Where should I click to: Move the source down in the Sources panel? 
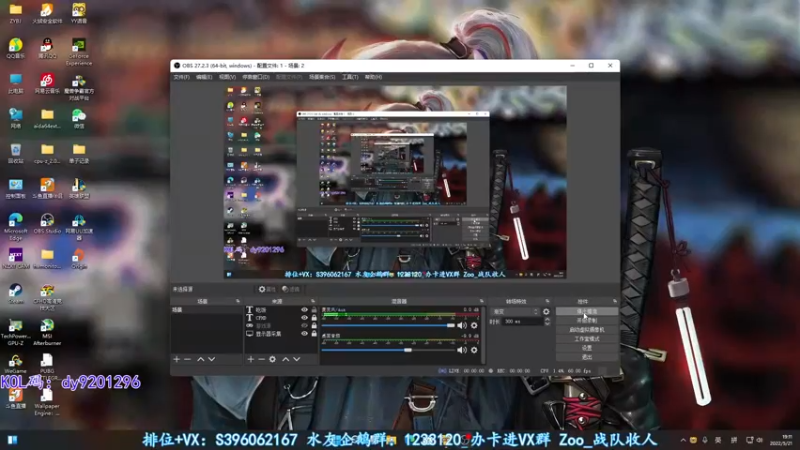296,359
